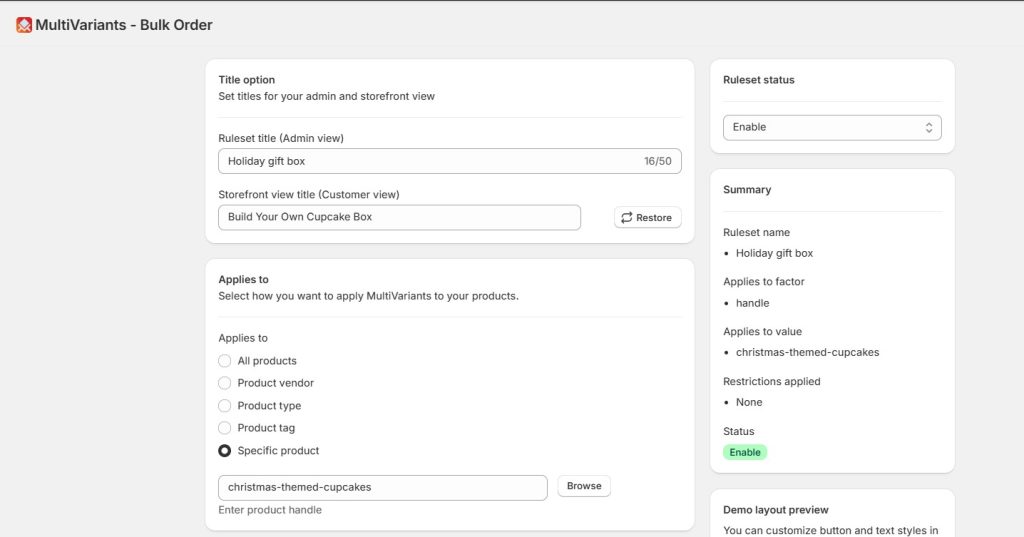Click the Browse button
This screenshot has height=537, width=1024.
[x=584, y=486]
